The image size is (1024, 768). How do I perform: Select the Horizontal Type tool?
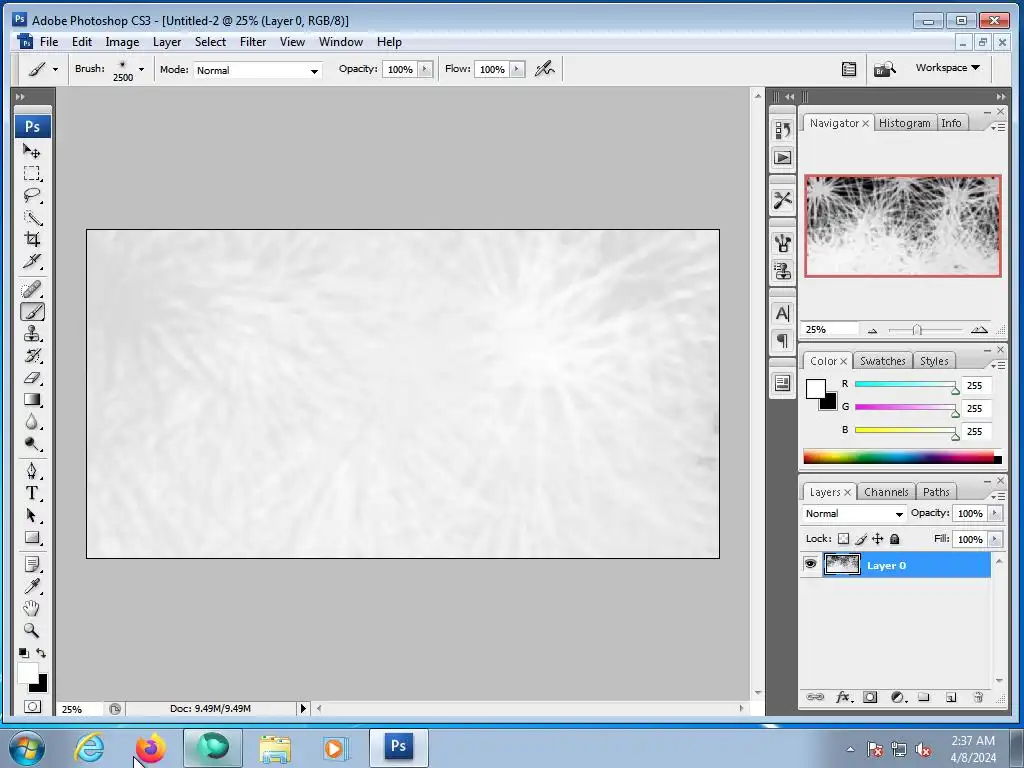[32, 493]
